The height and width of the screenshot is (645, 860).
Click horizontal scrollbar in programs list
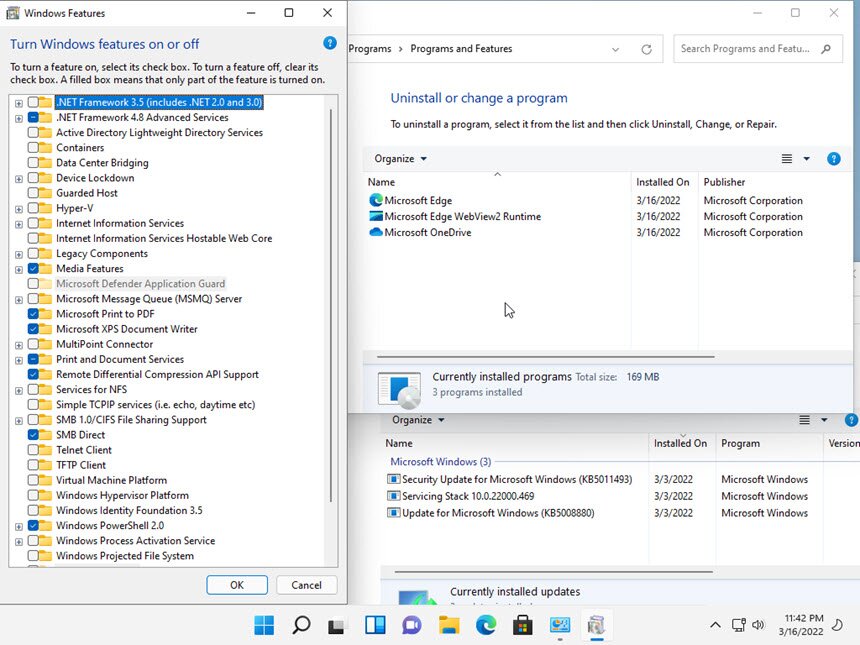[546, 357]
